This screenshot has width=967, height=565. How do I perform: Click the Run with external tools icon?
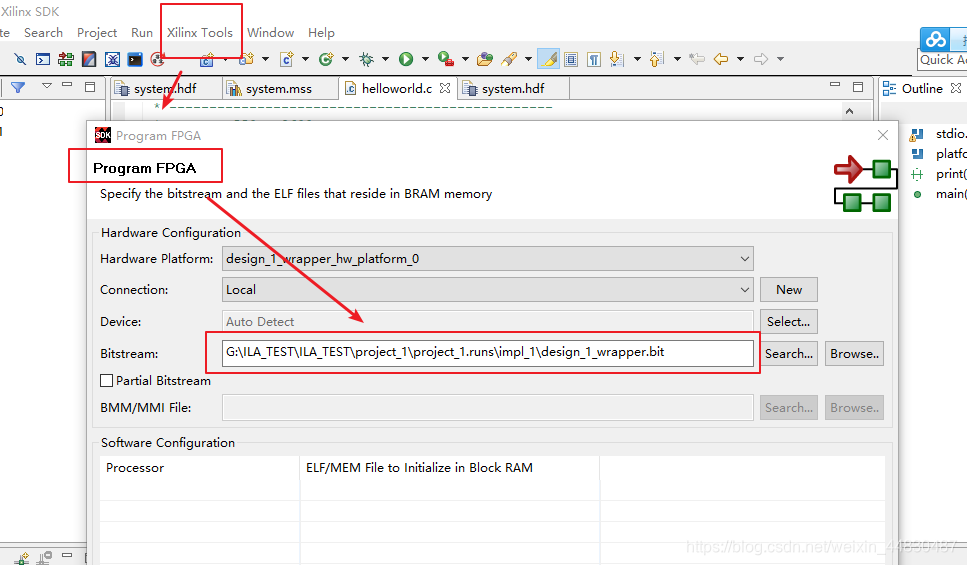(445, 59)
